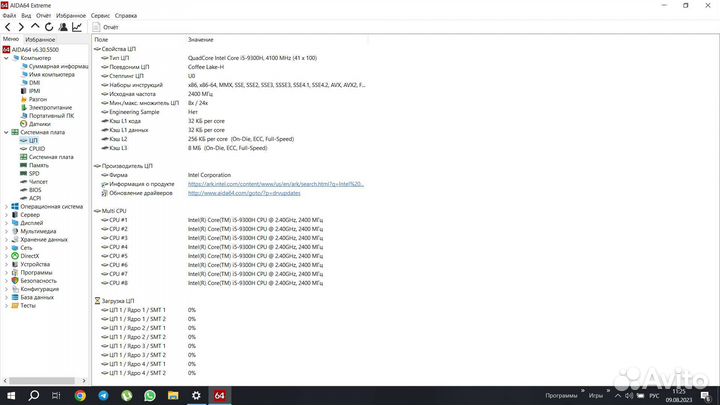The image size is (720, 405).
Task: Click the sidebar horizontal scrollbar thumb
Action: tap(42, 381)
